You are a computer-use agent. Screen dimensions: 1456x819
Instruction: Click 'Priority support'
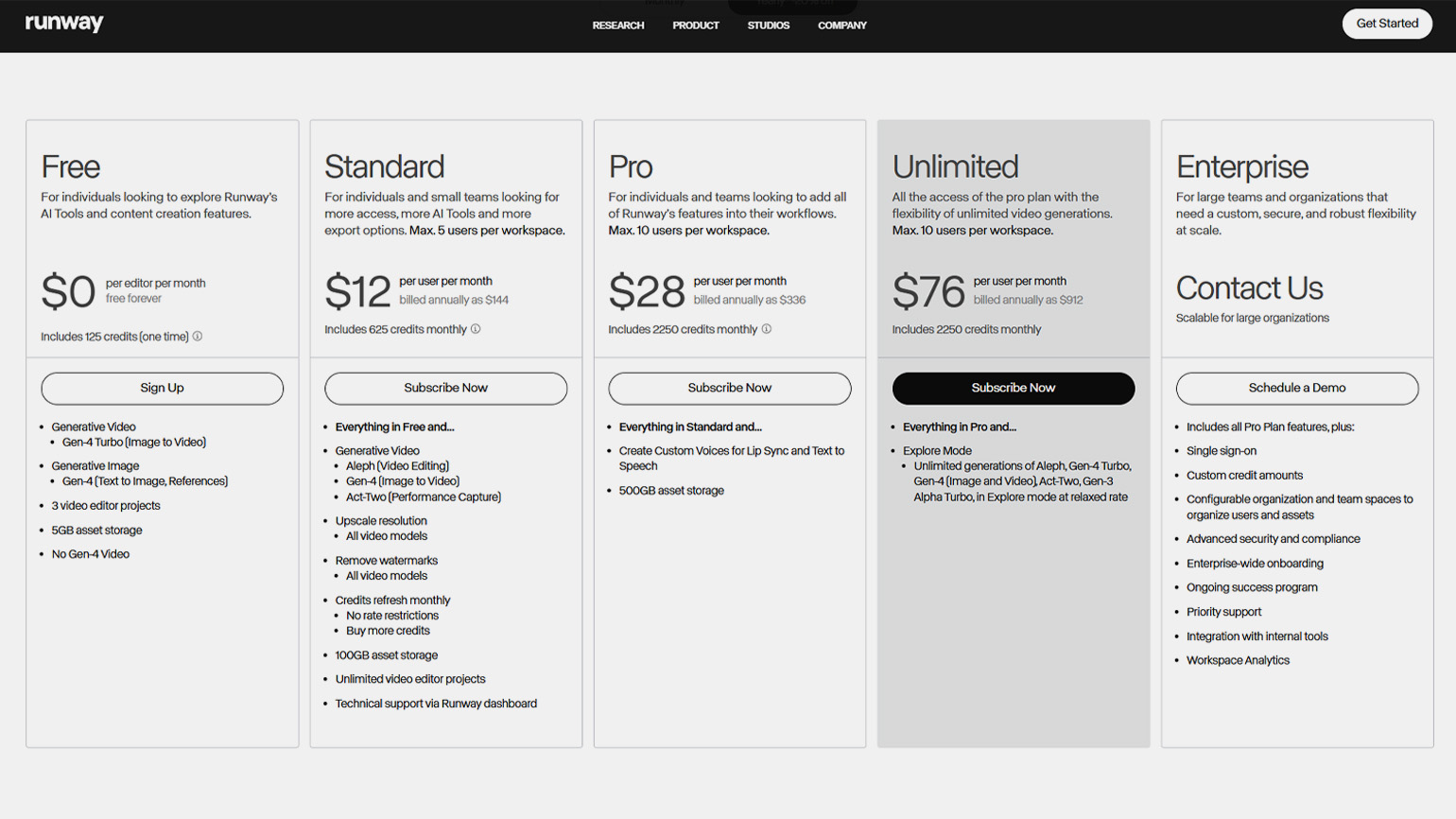(1223, 612)
